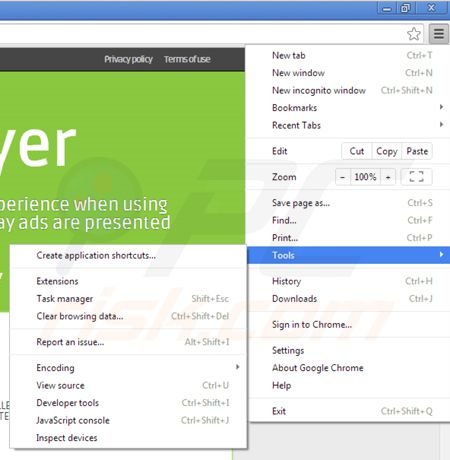Click the Copy button in Edit row
The height and width of the screenshot is (460, 450).
click(387, 151)
